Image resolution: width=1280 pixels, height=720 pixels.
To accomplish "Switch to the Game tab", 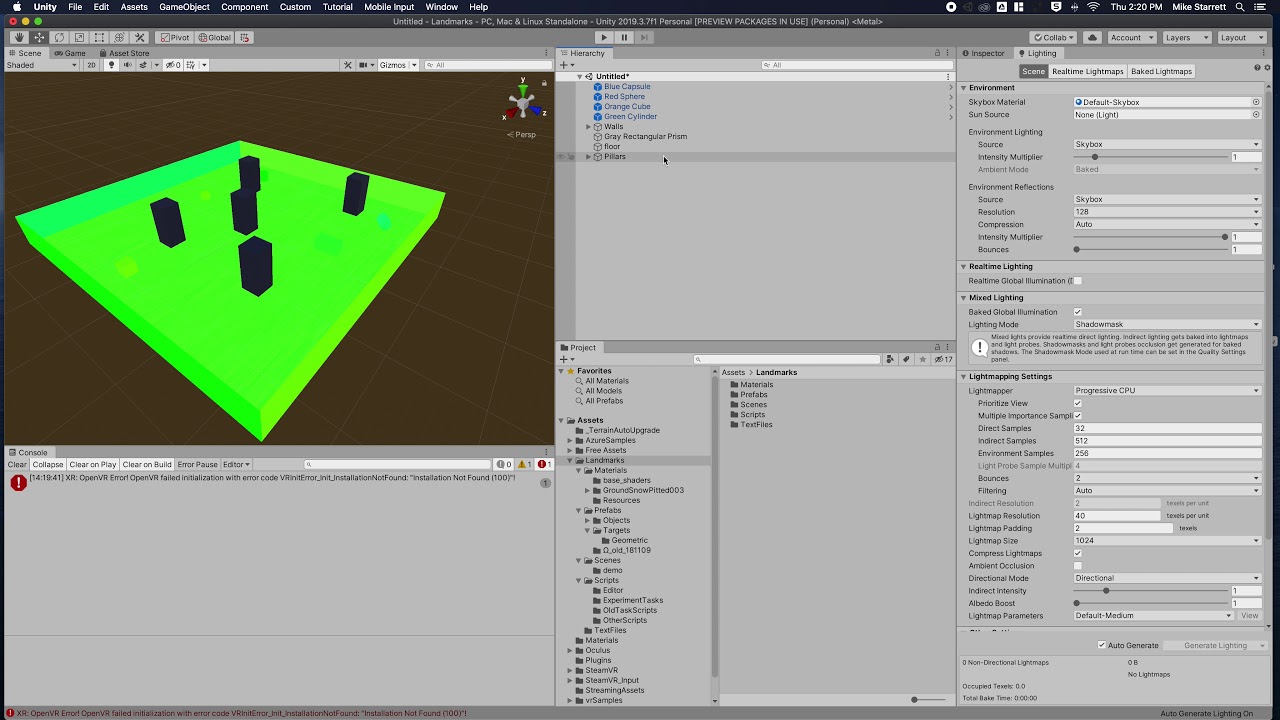I will coord(71,53).
